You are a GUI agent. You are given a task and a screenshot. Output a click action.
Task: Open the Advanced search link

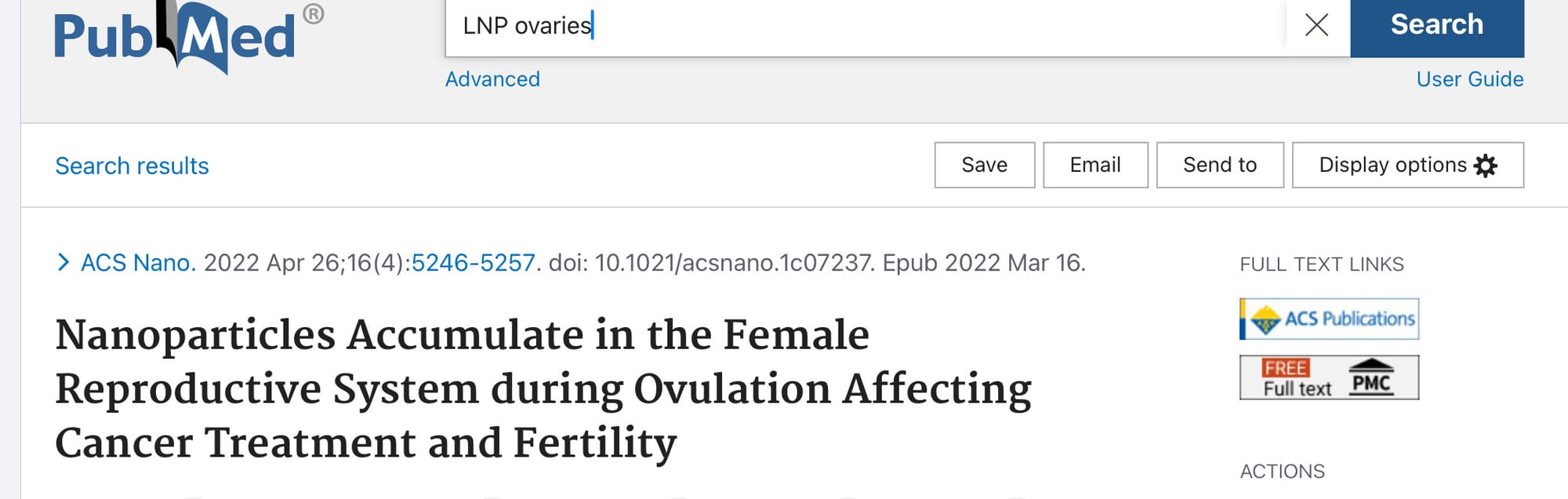tap(492, 79)
